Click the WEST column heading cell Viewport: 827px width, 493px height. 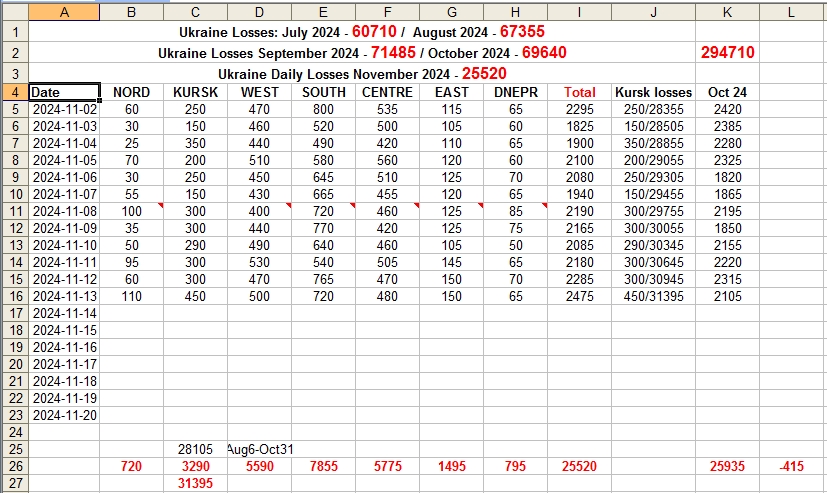(259, 92)
